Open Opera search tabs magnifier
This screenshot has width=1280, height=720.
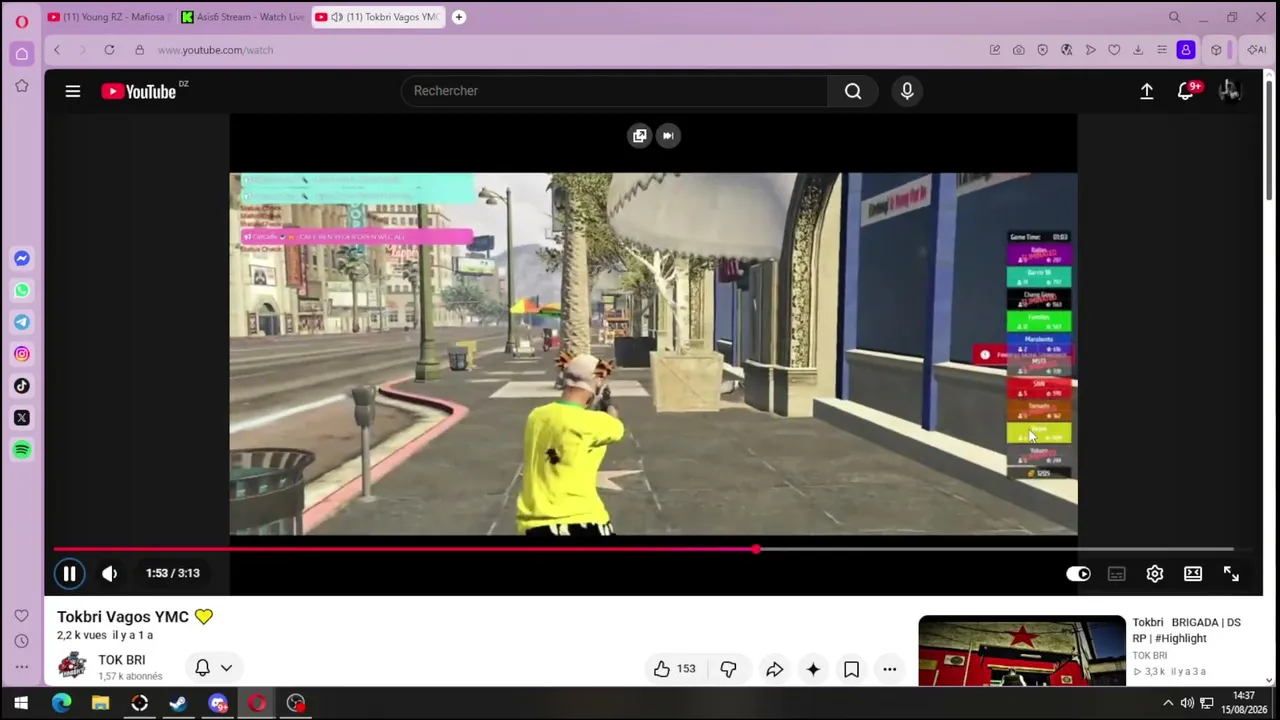(x=1175, y=17)
